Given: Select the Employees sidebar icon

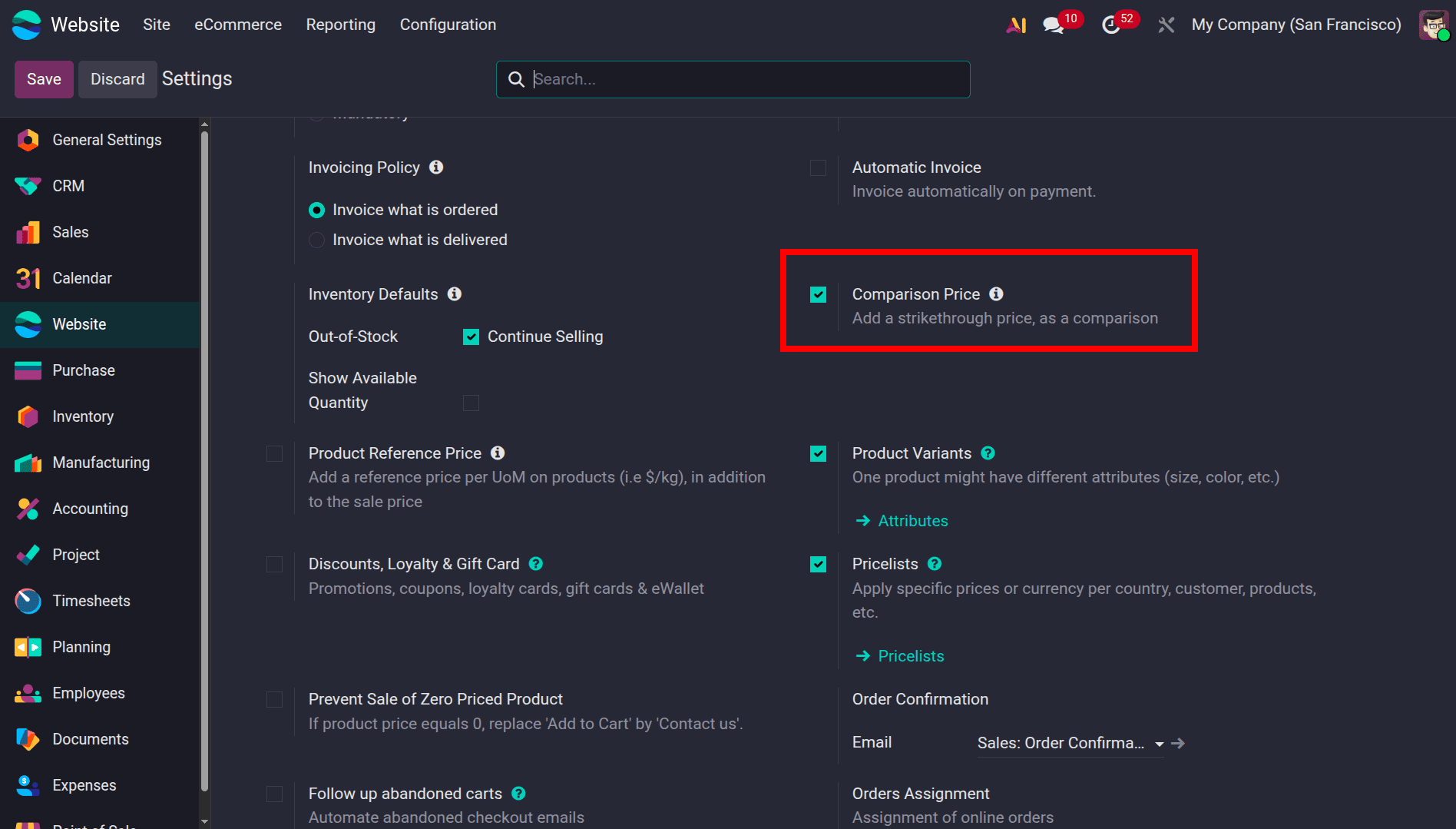Looking at the screenshot, I should tap(28, 693).
